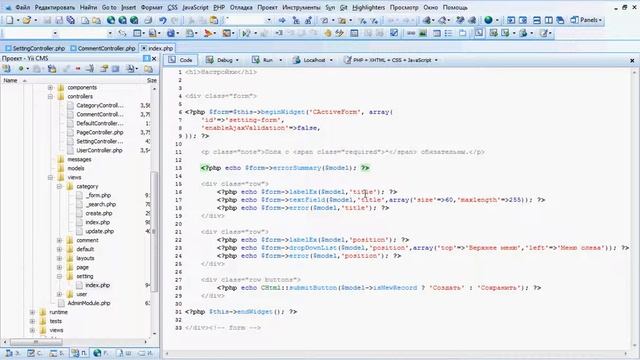The image size is (640, 360).
Task: Select update.php under category folder
Action: coord(100,231)
